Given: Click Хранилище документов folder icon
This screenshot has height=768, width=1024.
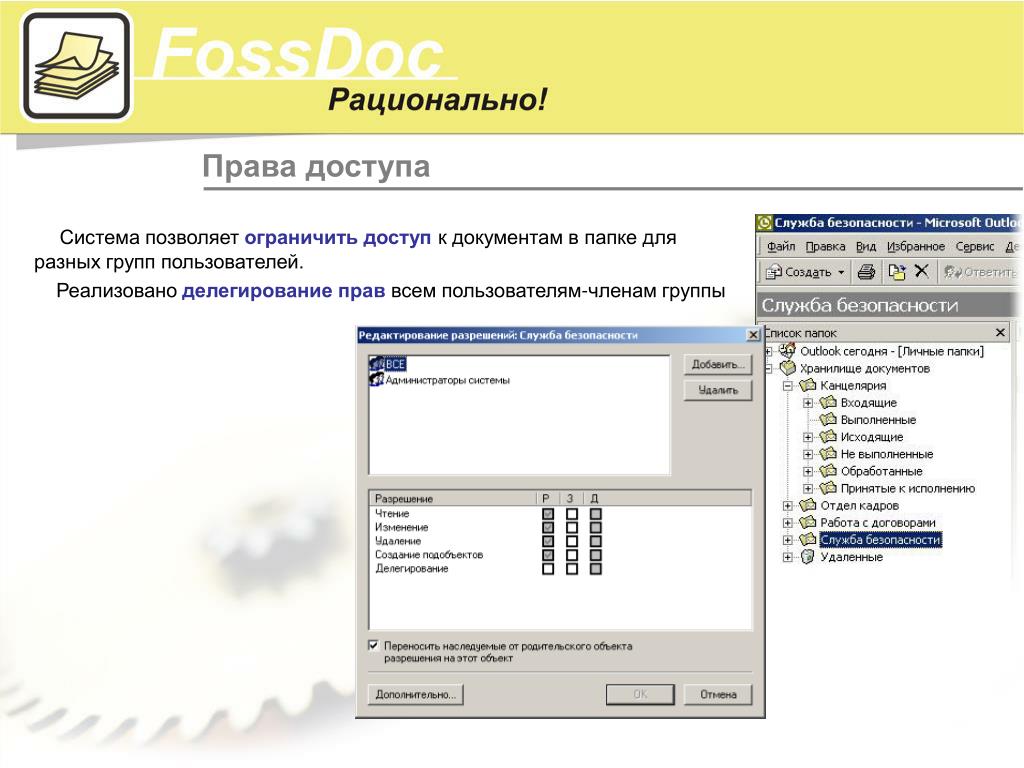Looking at the screenshot, I should coord(788,368).
